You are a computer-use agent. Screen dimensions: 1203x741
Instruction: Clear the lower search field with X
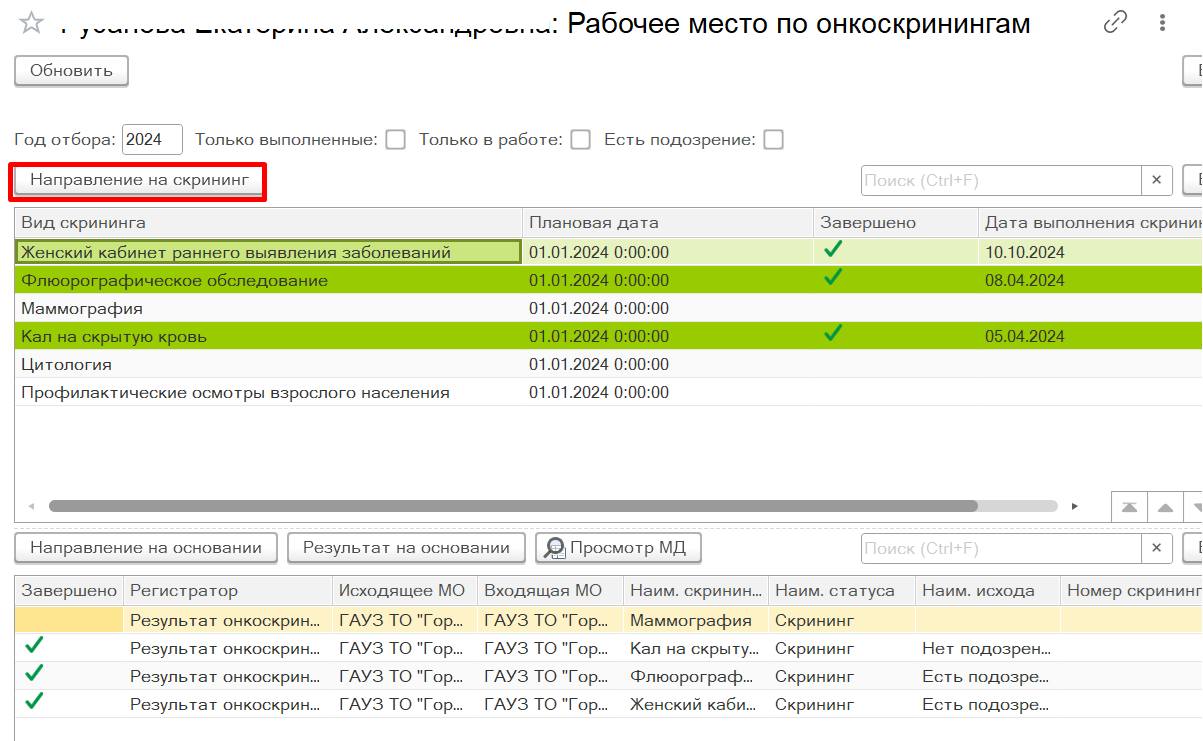tap(1156, 548)
